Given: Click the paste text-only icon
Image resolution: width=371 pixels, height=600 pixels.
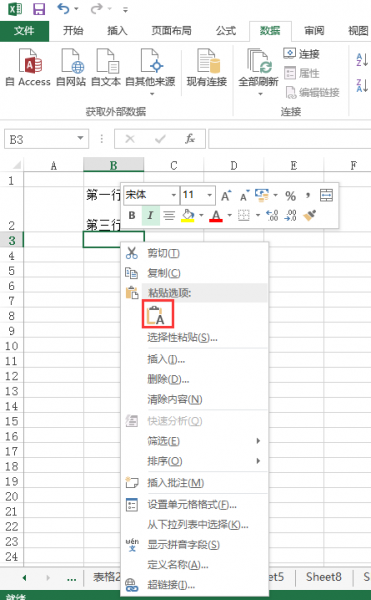Looking at the screenshot, I should coord(158,314).
